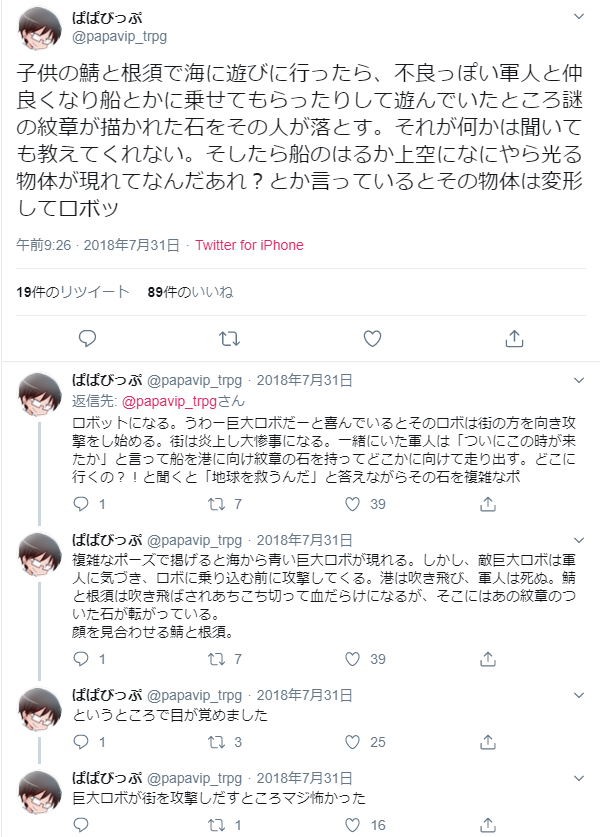Retweet the main tweet

pyautogui.click(x=229, y=339)
